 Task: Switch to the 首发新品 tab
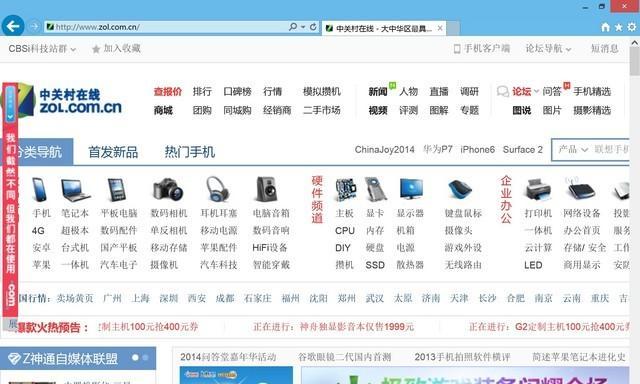coord(113,152)
